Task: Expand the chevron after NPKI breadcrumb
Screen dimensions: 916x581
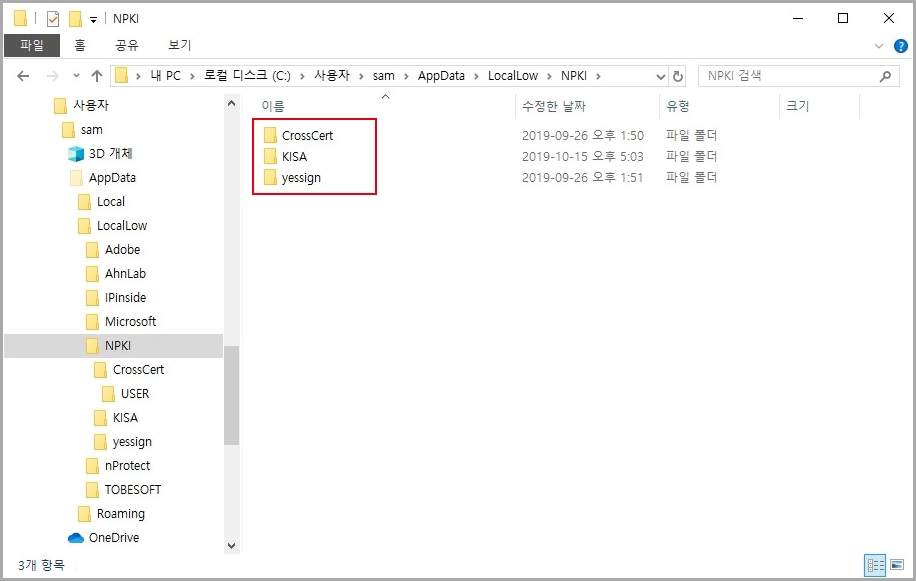Action: click(x=598, y=76)
